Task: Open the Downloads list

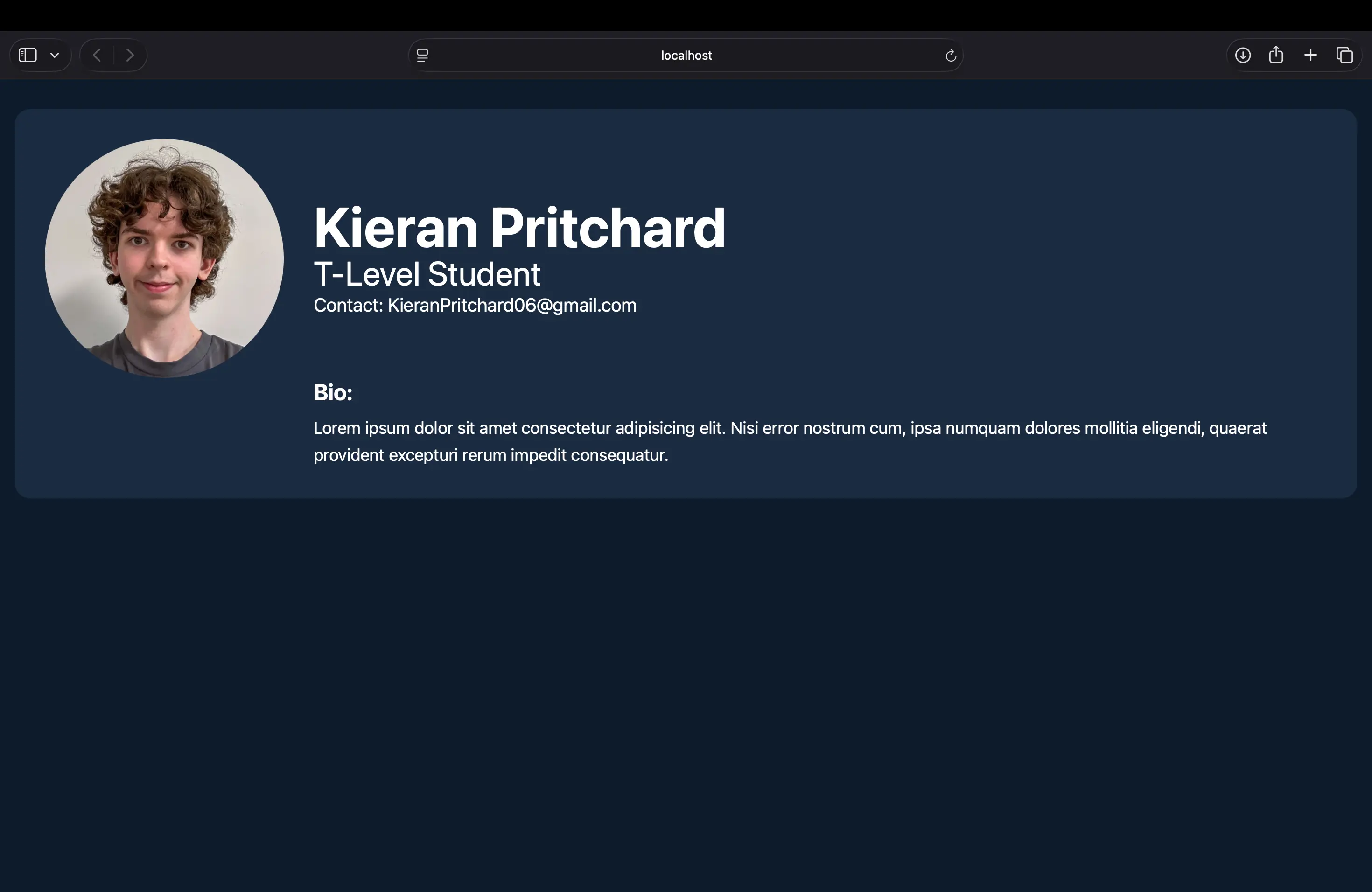Action: pos(1243,55)
